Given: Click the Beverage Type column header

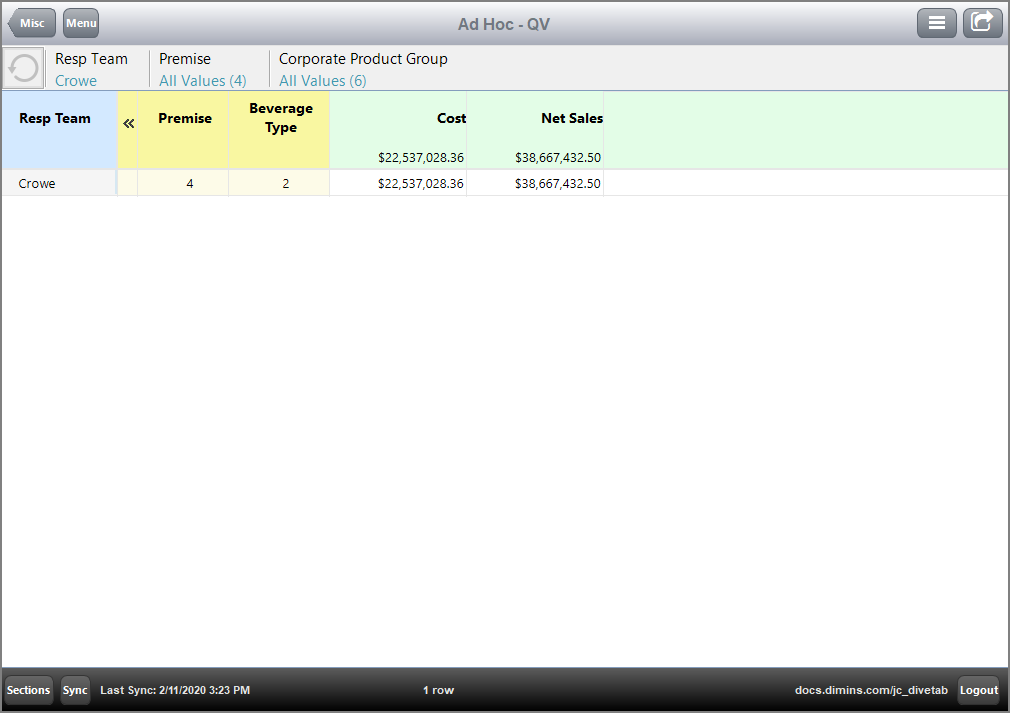Looking at the screenshot, I should 280,118.
